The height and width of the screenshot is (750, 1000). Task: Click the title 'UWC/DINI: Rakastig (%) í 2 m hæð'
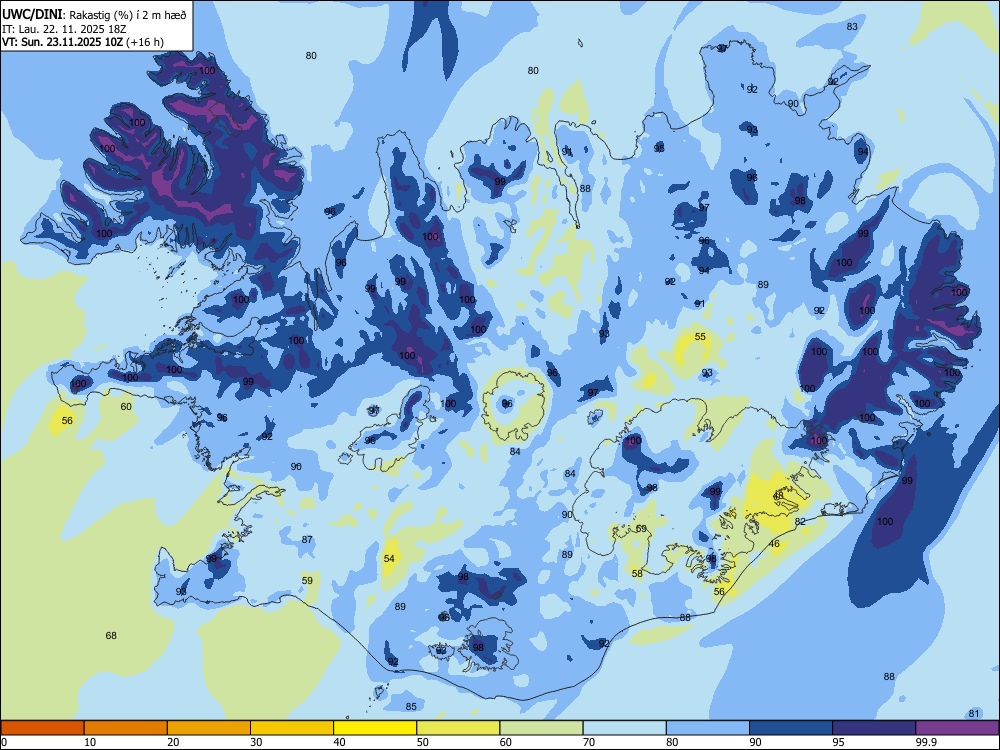[94, 15]
